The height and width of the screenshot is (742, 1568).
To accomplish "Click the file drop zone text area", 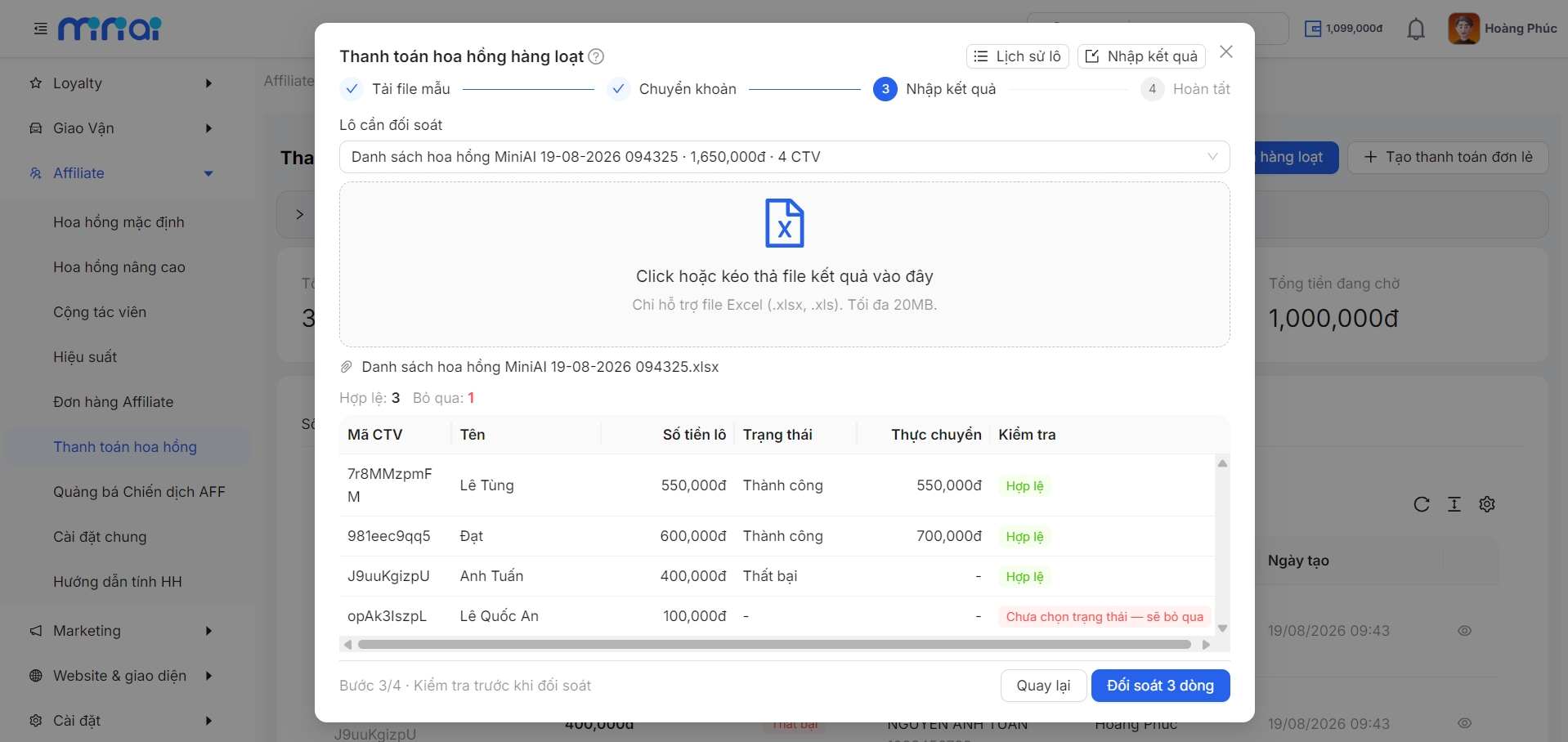I will click(785, 277).
